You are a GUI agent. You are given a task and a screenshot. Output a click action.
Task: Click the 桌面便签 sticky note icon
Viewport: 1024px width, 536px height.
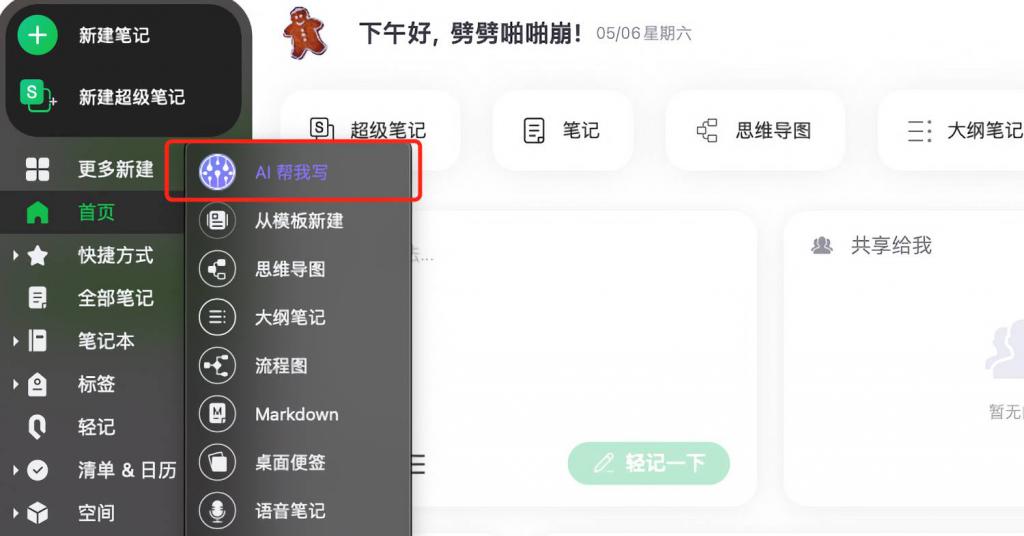[217, 462]
